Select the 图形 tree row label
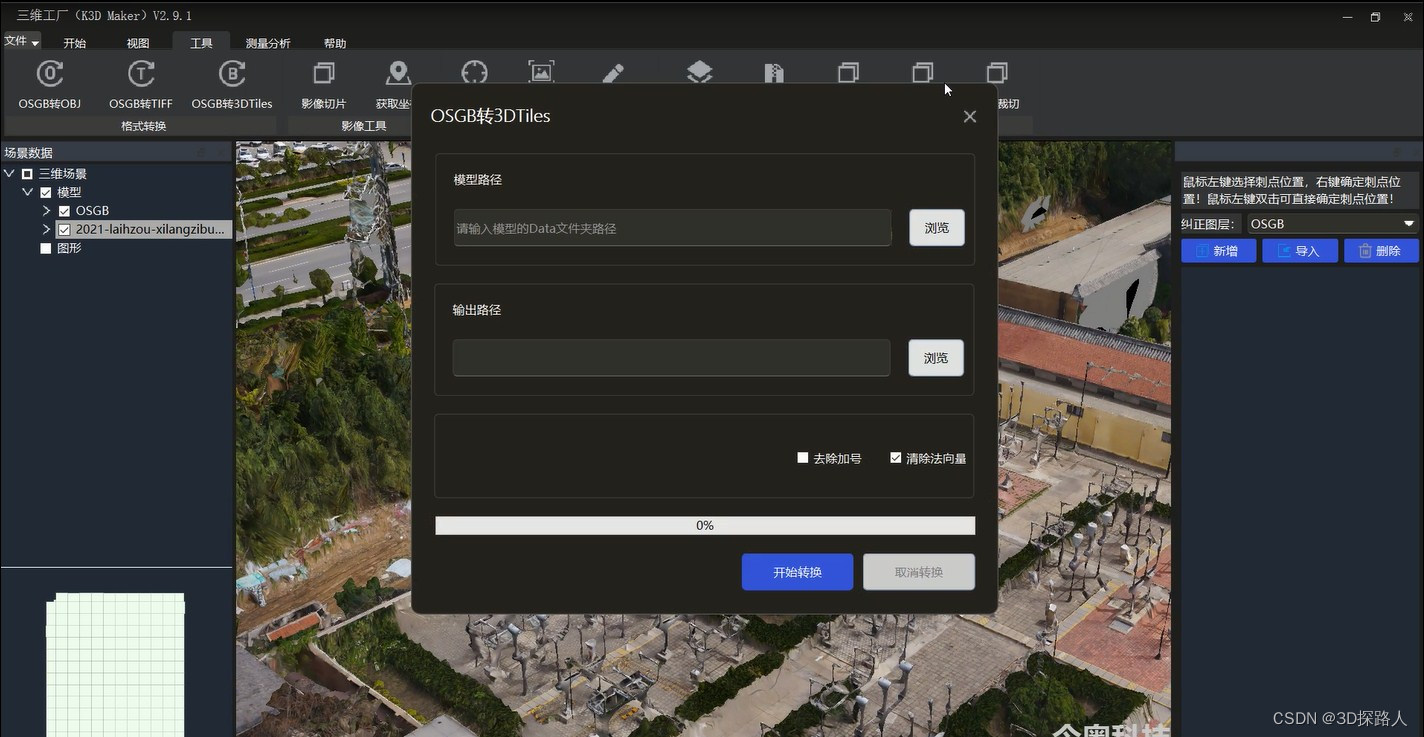This screenshot has height=737, width=1424. (69, 248)
